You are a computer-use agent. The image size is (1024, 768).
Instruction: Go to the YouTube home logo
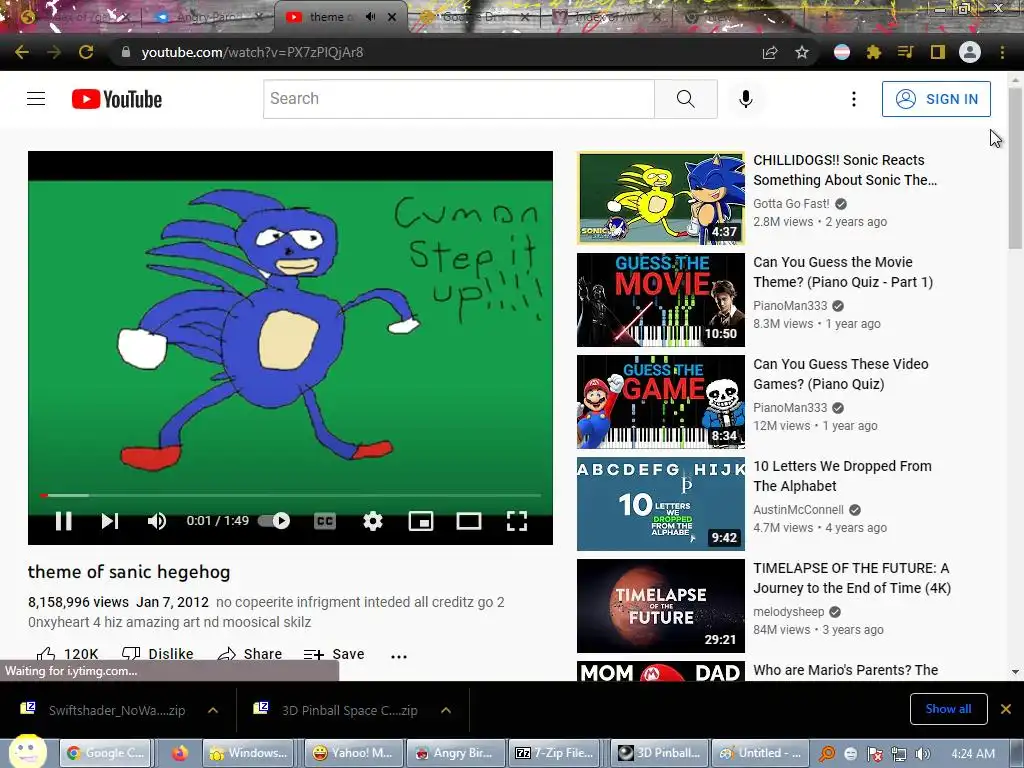pyautogui.click(x=116, y=99)
